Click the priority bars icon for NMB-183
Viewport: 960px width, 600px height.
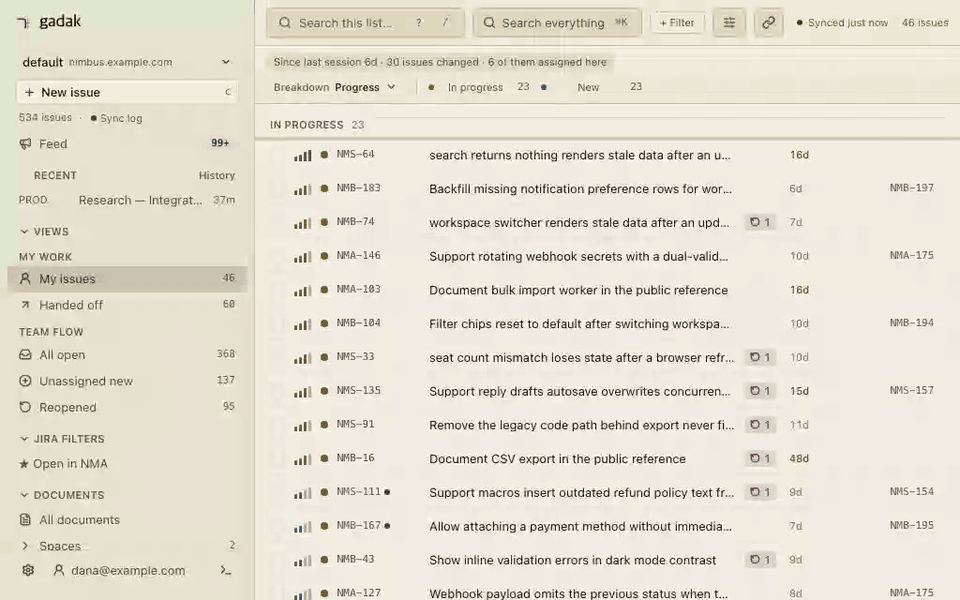pyautogui.click(x=302, y=189)
